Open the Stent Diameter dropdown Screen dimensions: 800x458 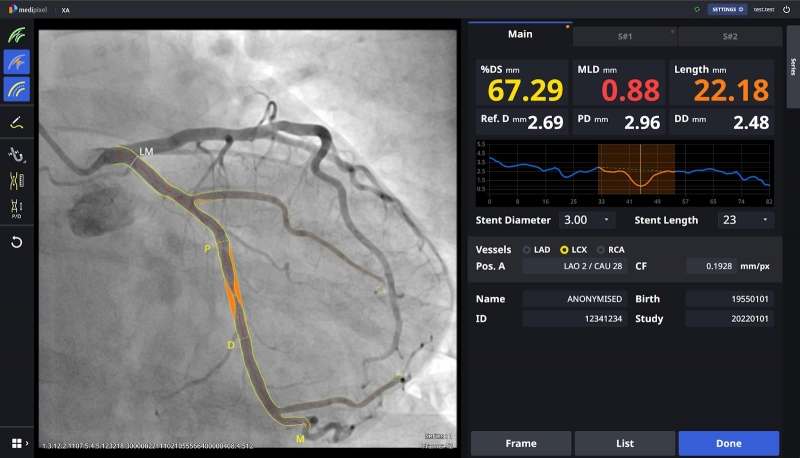[x=588, y=219]
